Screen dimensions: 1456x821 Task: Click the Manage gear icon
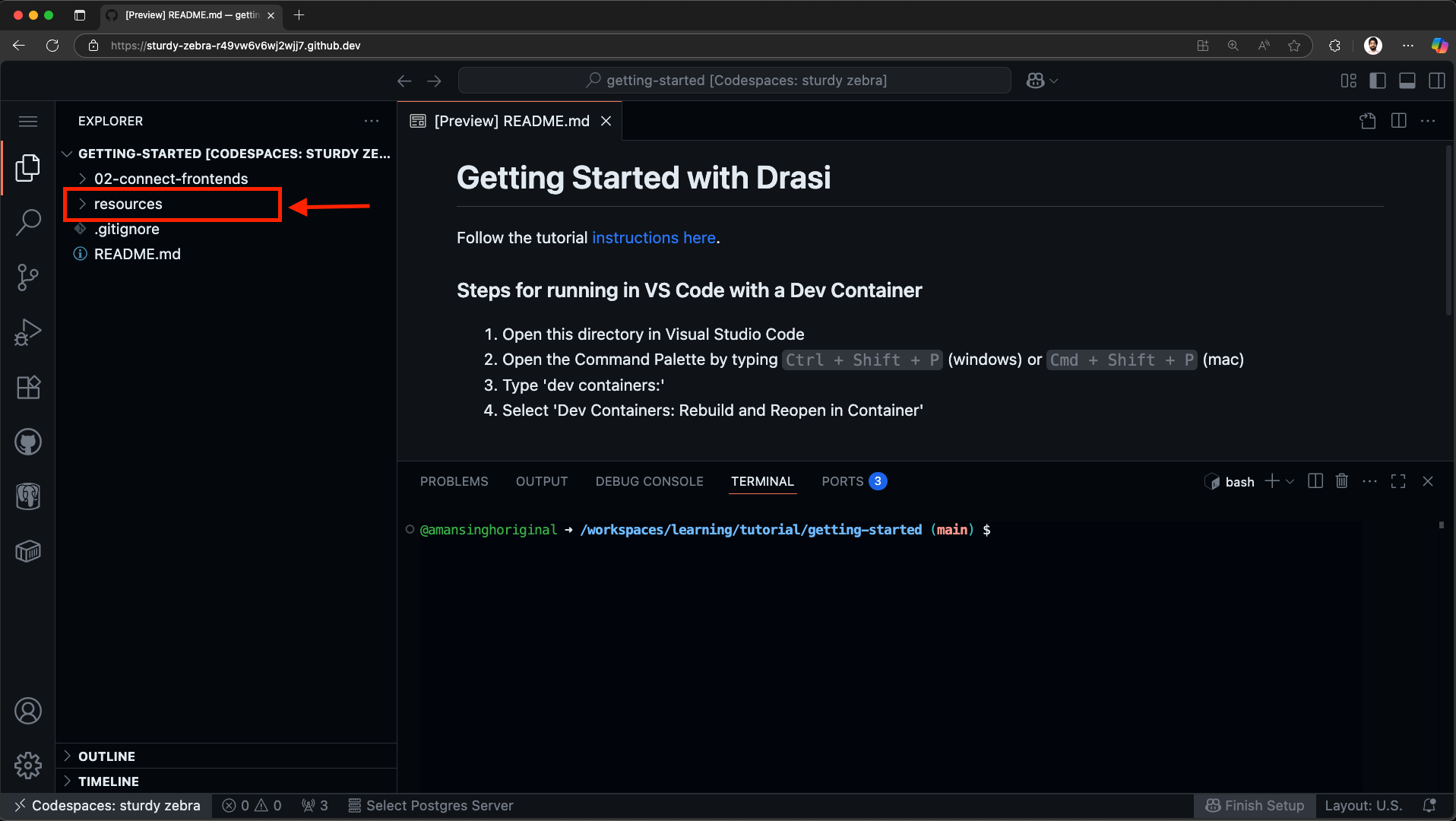(x=28, y=766)
